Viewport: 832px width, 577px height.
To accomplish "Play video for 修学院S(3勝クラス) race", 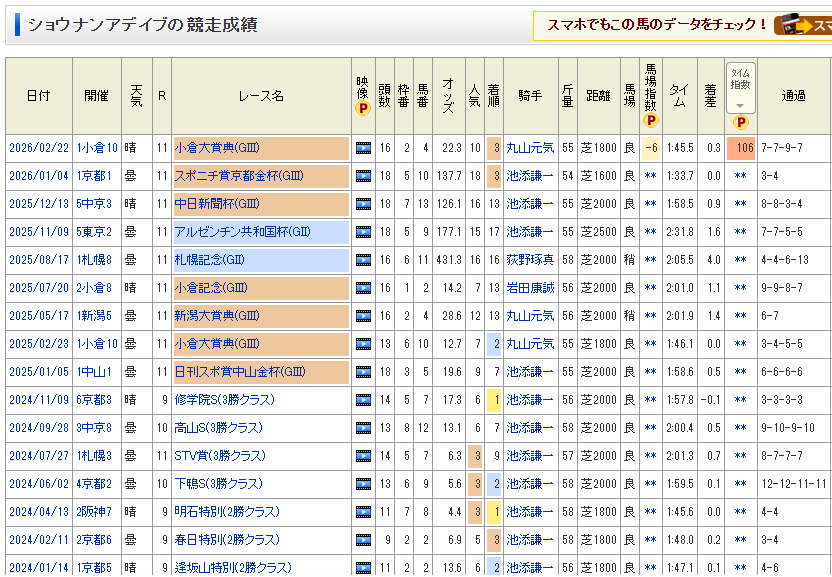I will 363,400.
